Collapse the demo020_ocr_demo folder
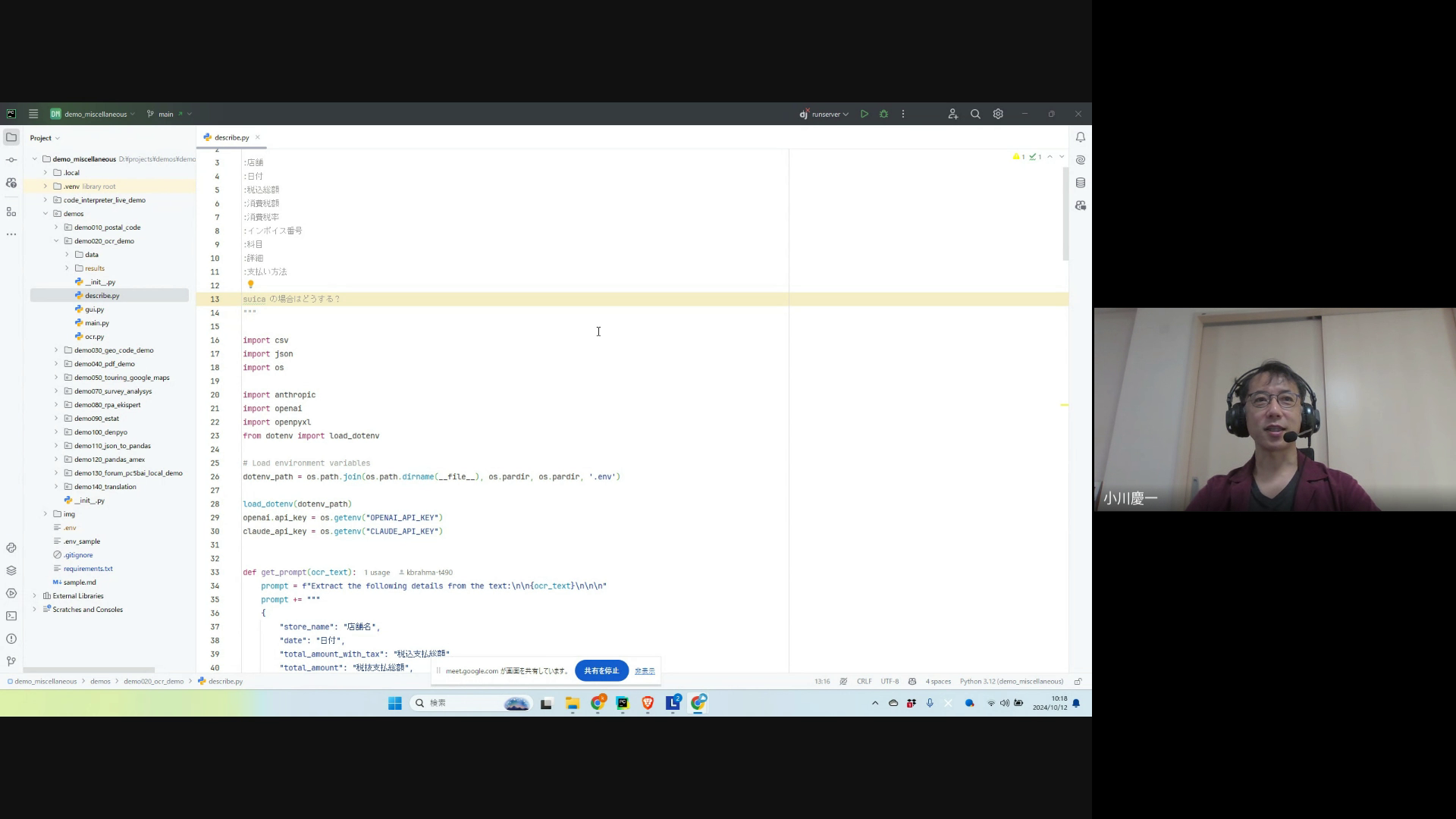This screenshot has height=819, width=1456. (x=56, y=241)
